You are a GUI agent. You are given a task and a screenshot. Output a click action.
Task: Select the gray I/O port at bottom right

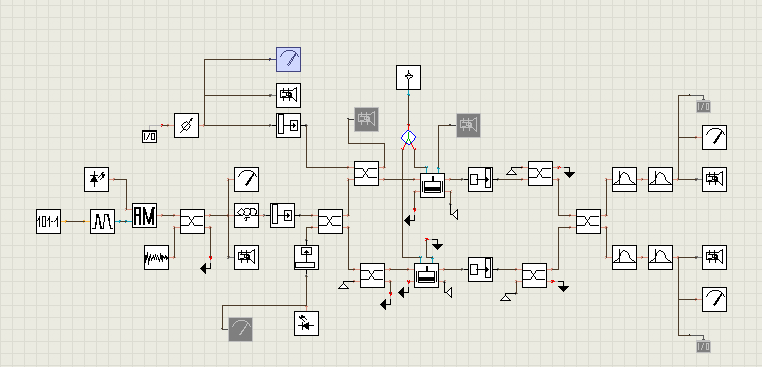pyautogui.click(x=703, y=347)
